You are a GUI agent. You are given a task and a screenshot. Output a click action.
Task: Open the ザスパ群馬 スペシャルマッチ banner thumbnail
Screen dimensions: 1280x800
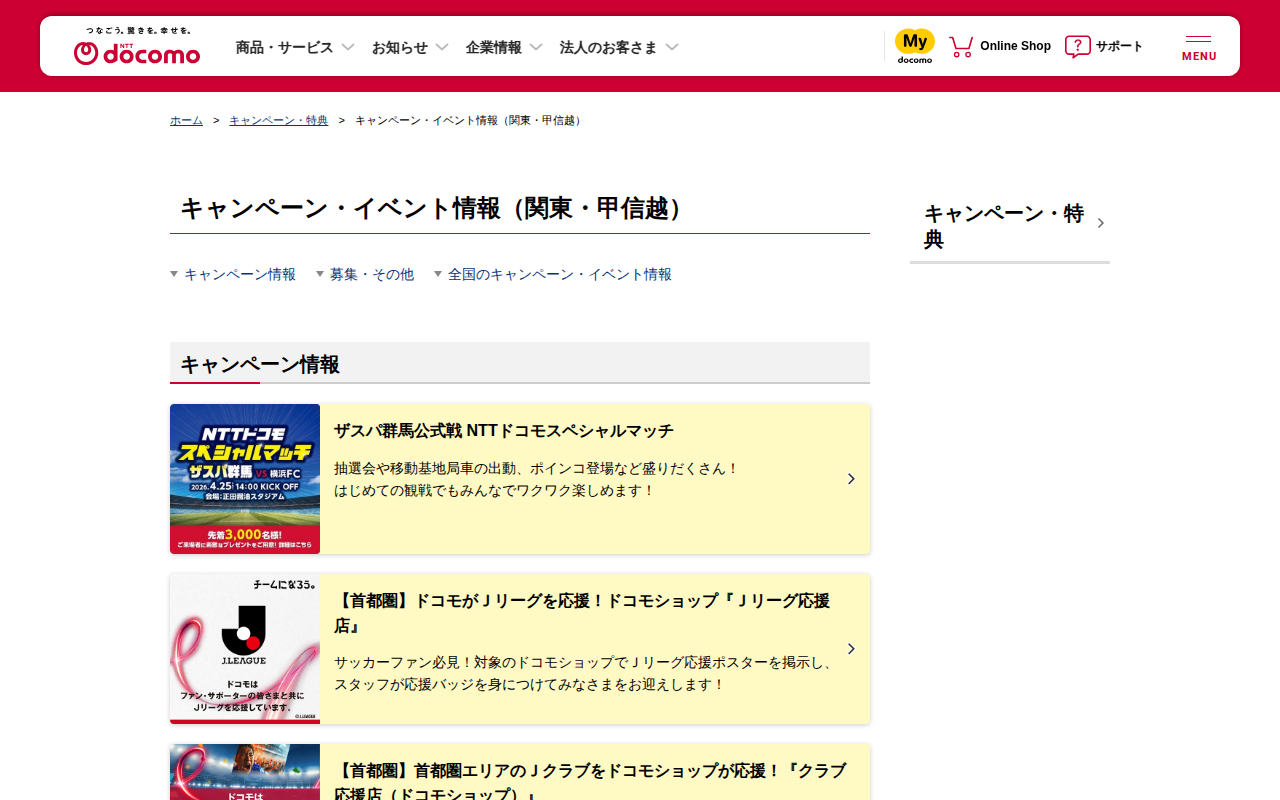click(245, 479)
